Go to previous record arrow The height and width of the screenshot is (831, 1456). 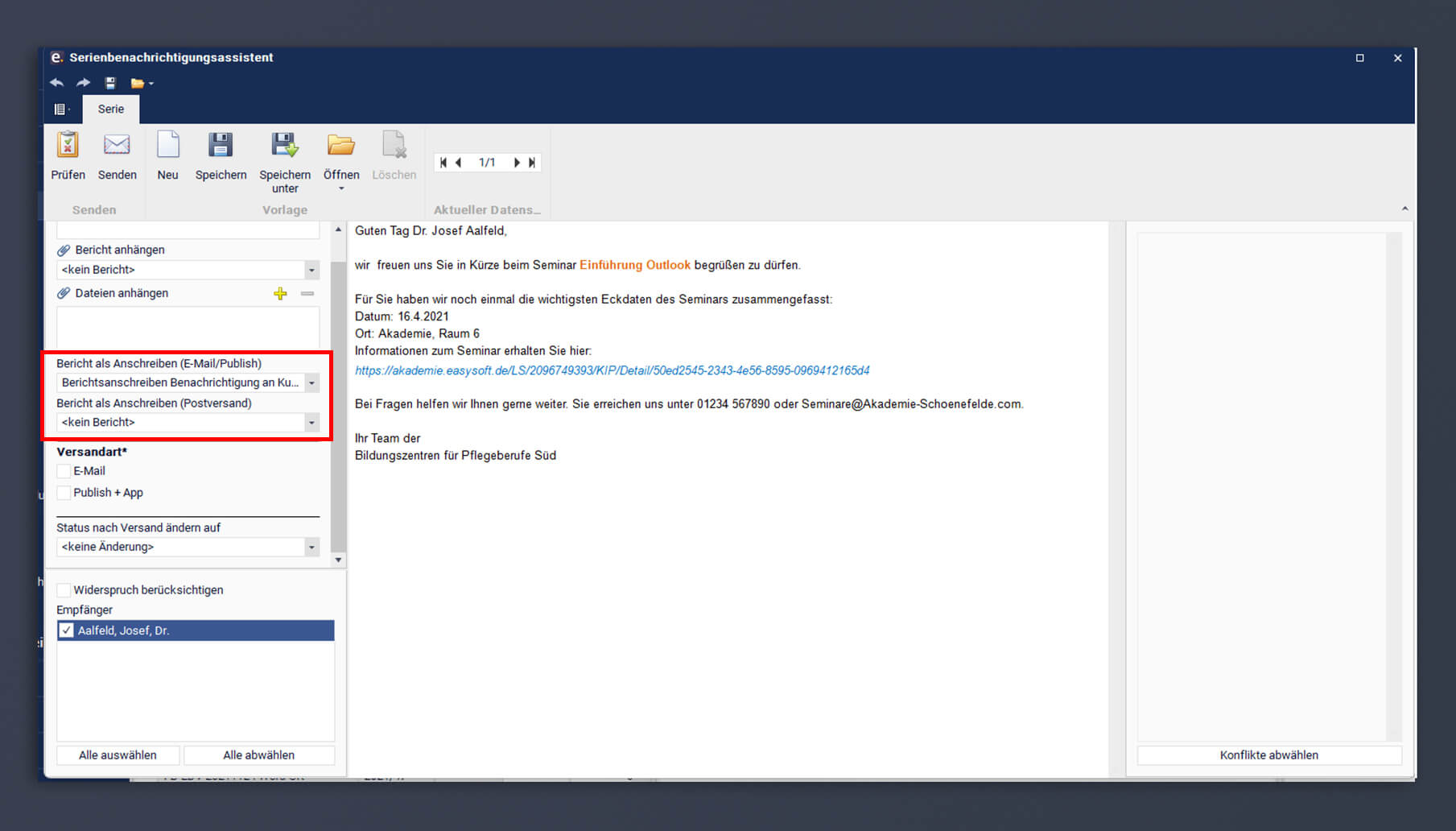(x=458, y=163)
